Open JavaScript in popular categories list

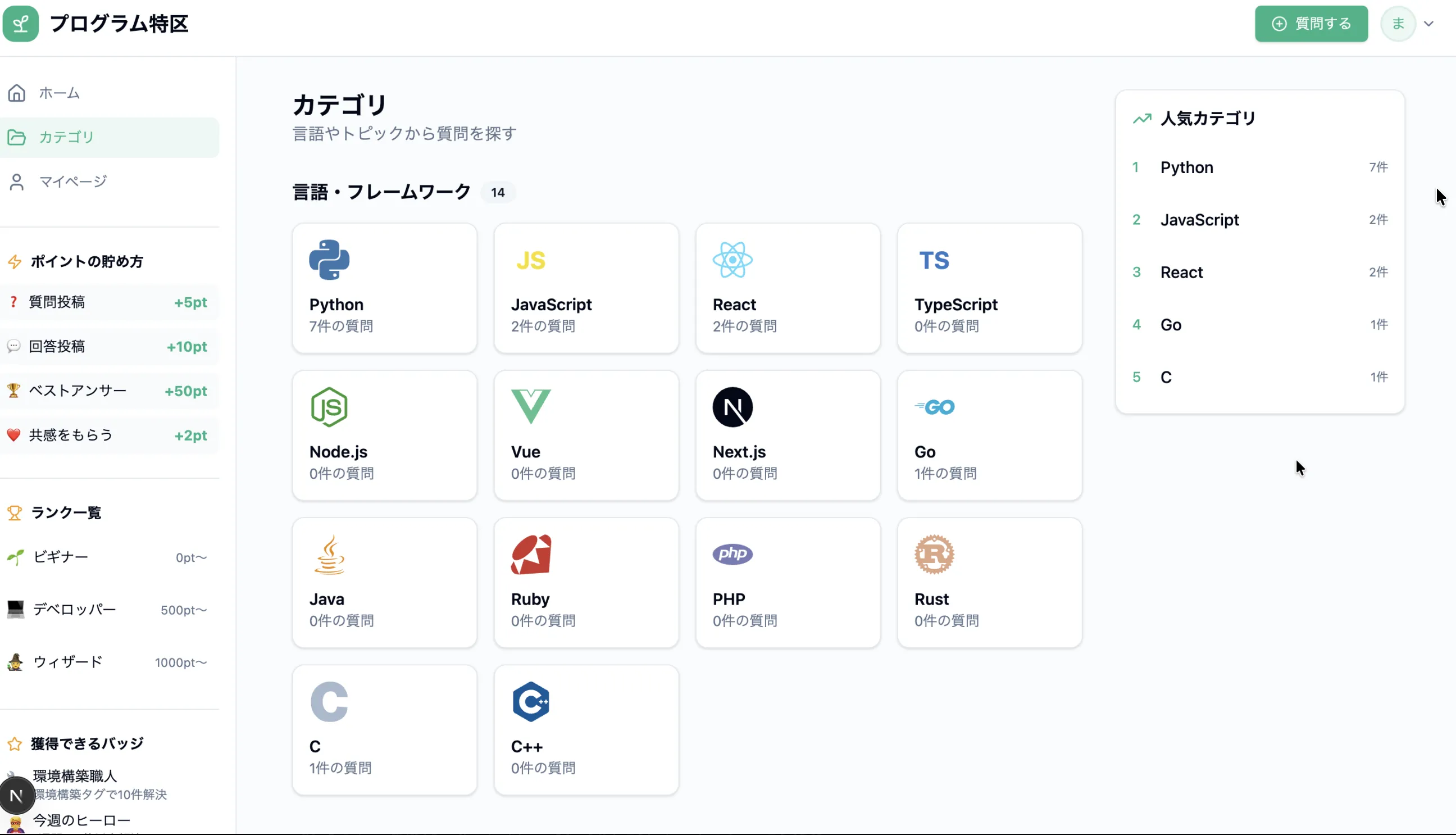(1199, 220)
